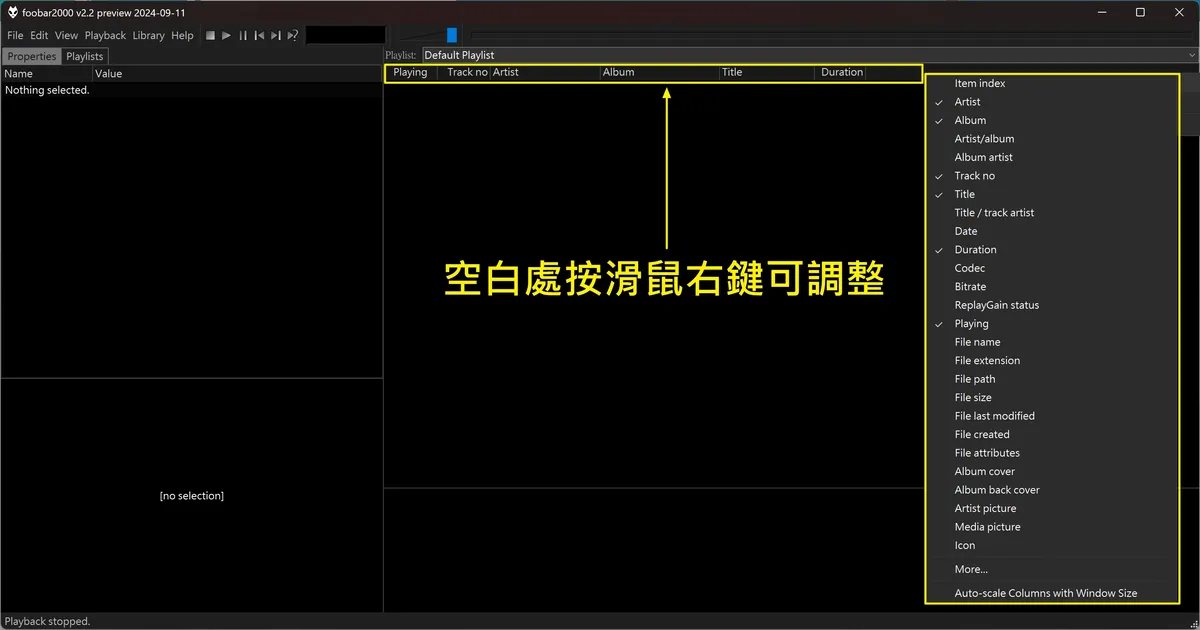Sort by the Title column header

(x=767, y=72)
